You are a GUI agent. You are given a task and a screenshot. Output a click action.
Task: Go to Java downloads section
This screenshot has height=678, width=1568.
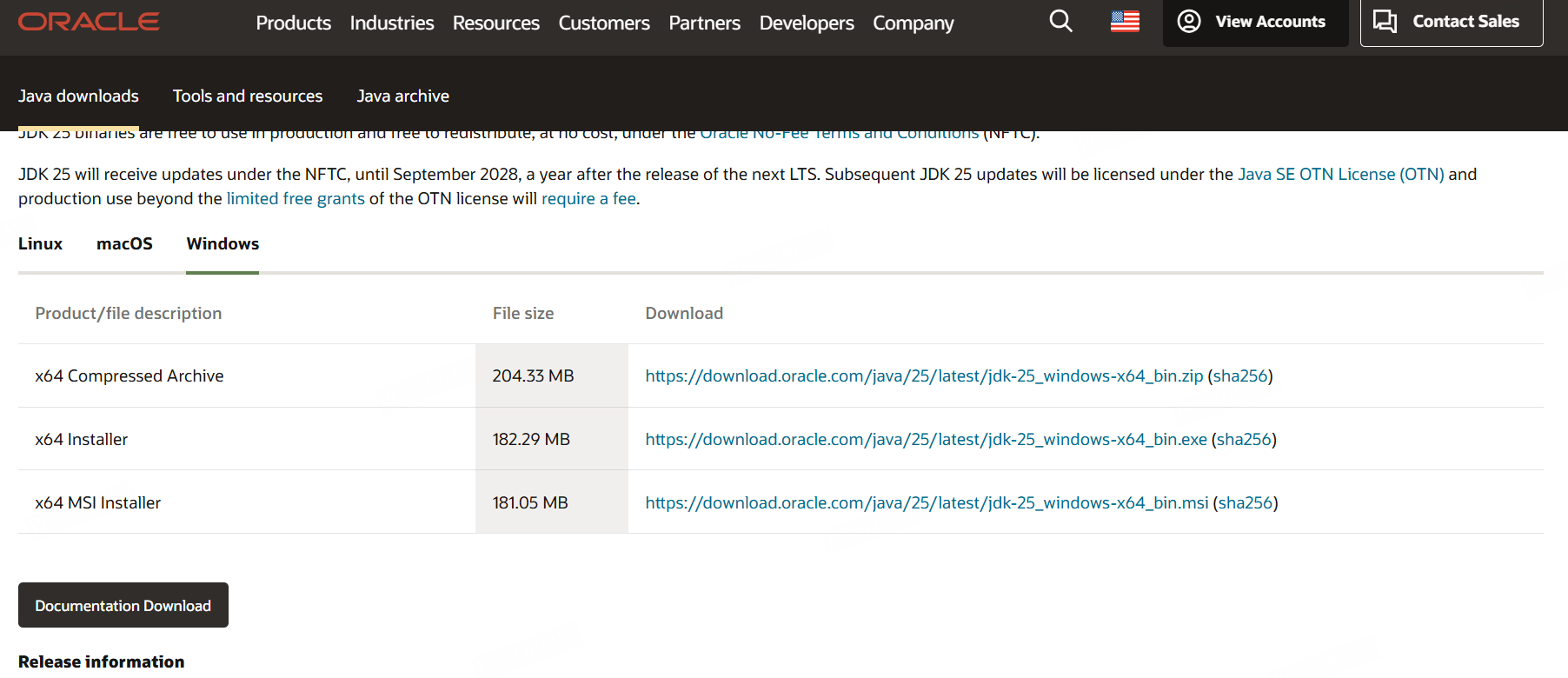coord(78,96)
